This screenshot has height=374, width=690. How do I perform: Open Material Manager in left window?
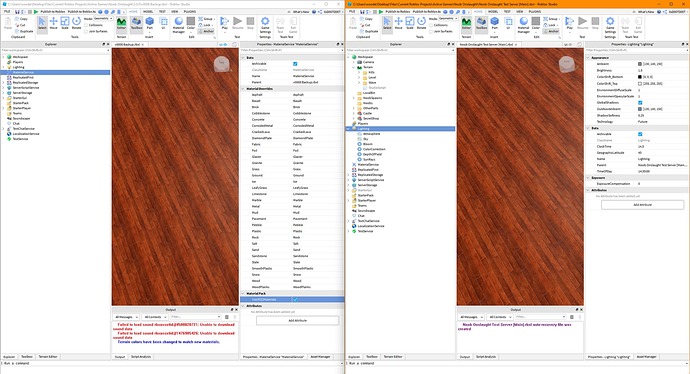click(x=179, y=25)
